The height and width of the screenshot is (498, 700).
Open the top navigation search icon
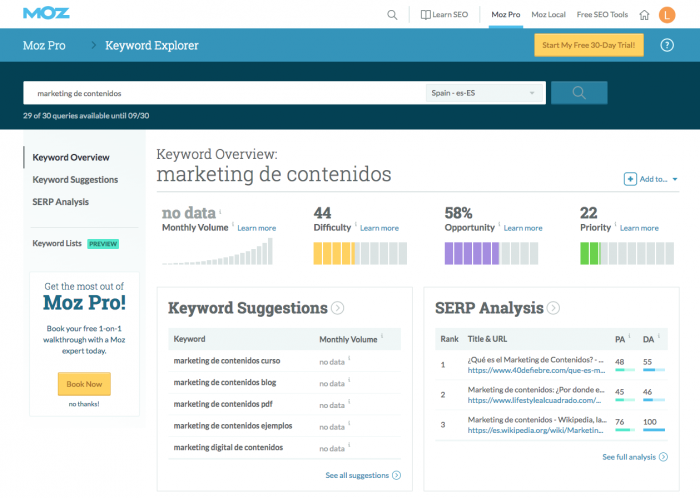[392, 15]
